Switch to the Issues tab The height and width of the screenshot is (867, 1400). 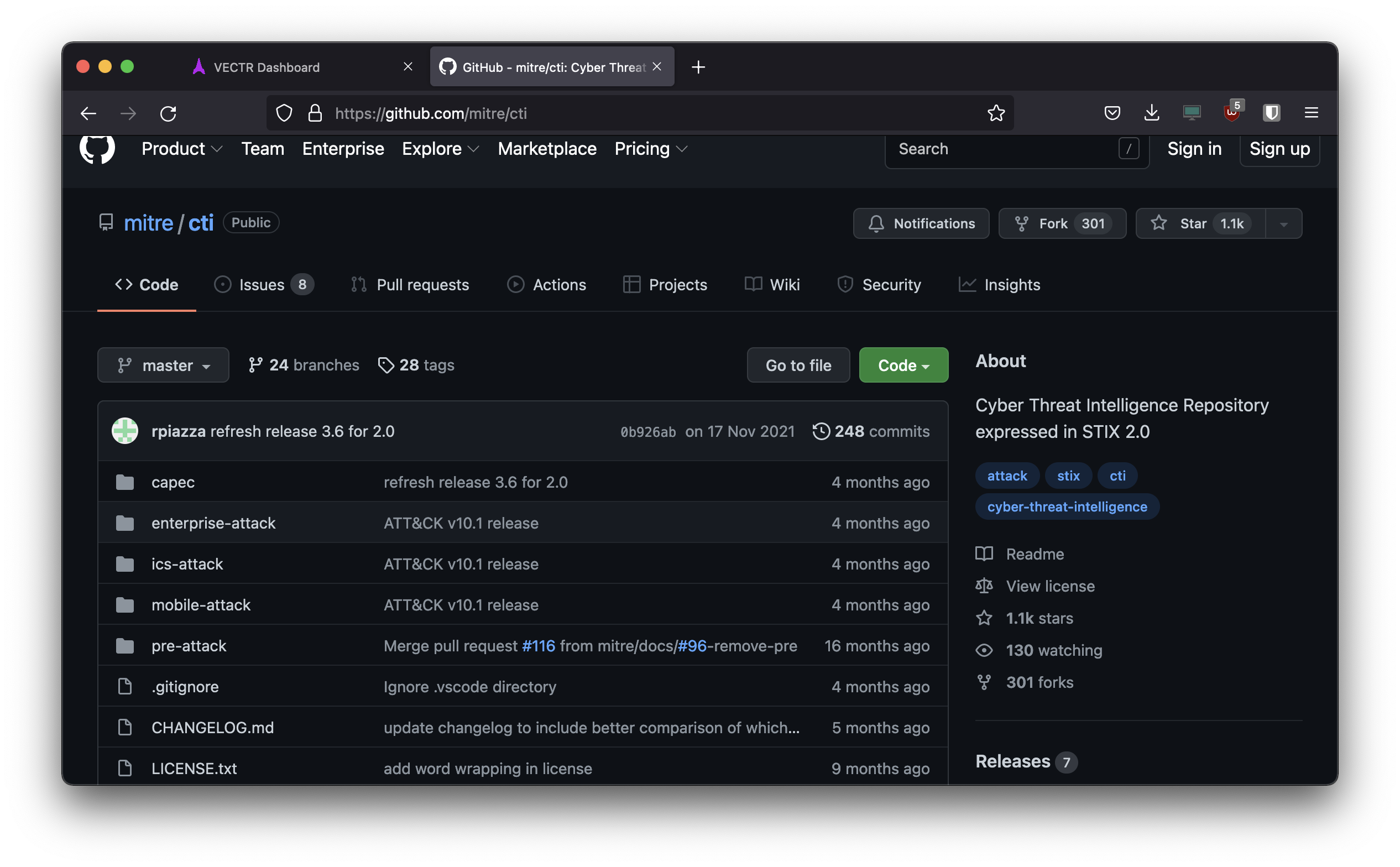pos(264,284)
